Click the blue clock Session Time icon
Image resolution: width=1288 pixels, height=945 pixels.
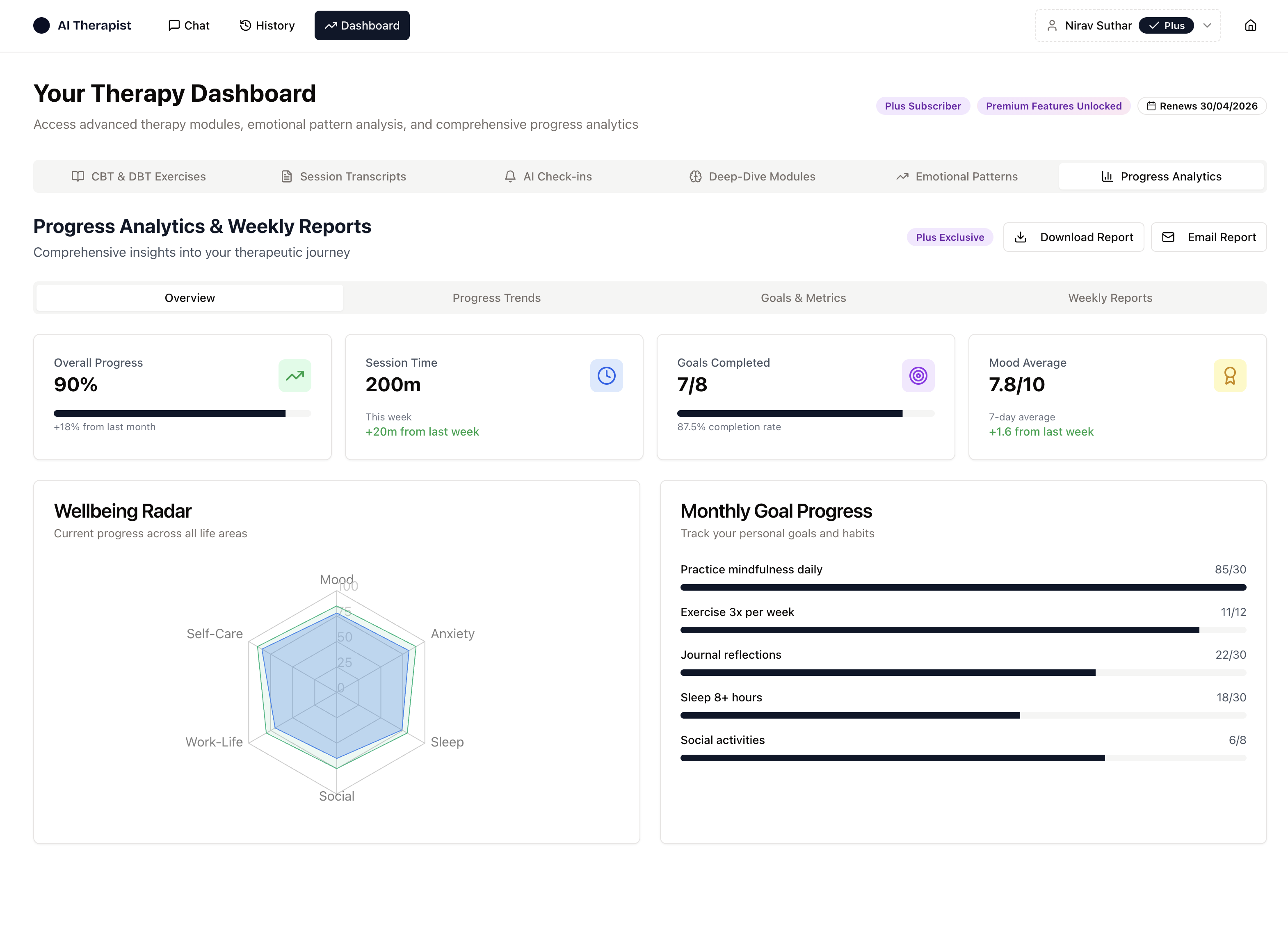pyautogui.click(x=606, y=376)
